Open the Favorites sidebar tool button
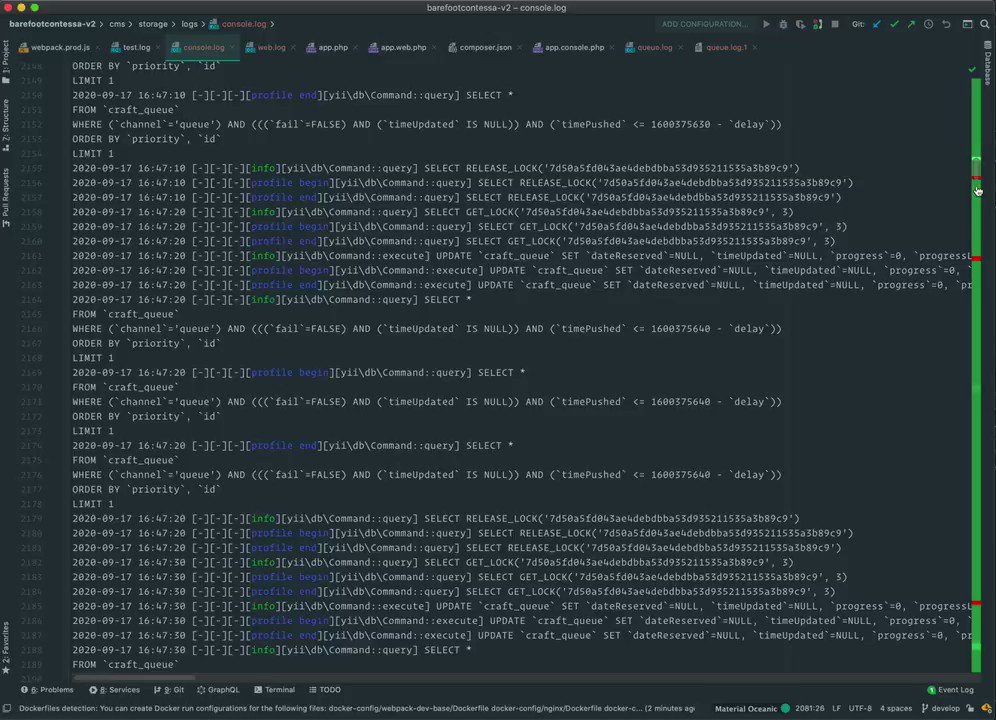The height and width of the screenshot is (720, 996). [x=6, y=648]
